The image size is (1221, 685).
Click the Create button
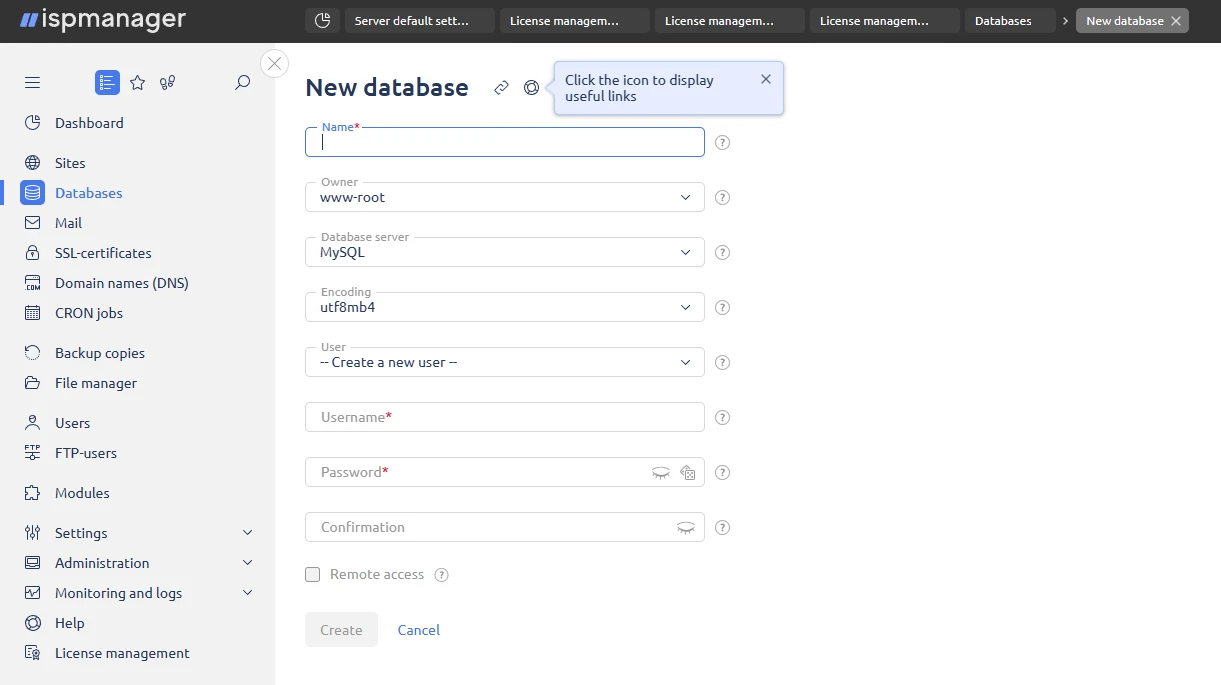click(x=341, y=630)
